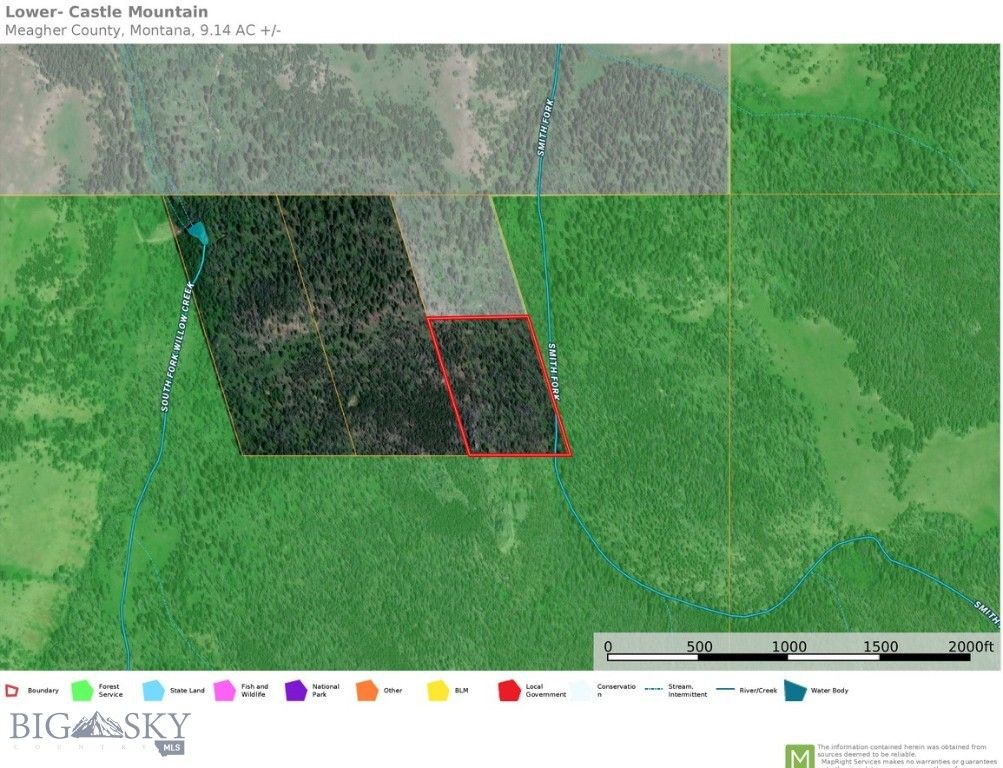The image size is (1003, 768).
Task: Click the Conservation legend swatch
Action: tap(579, 690)
